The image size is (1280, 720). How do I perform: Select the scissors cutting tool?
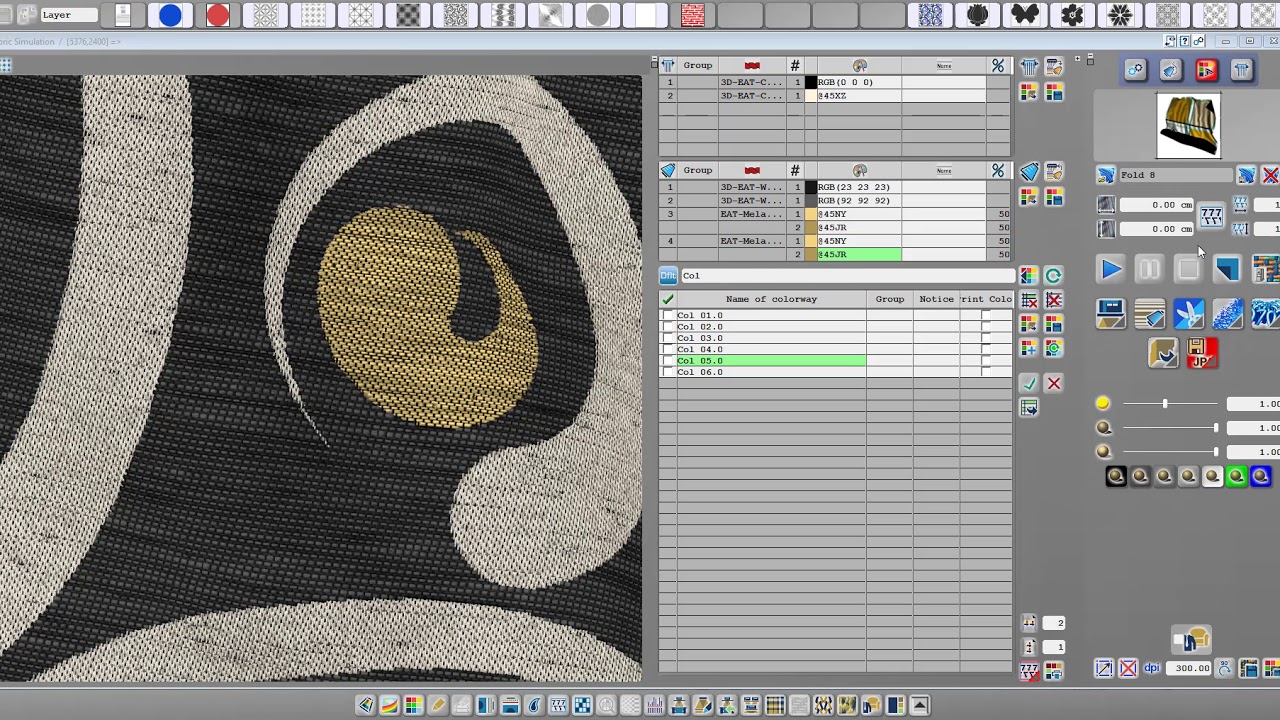tap(1189, 315)
